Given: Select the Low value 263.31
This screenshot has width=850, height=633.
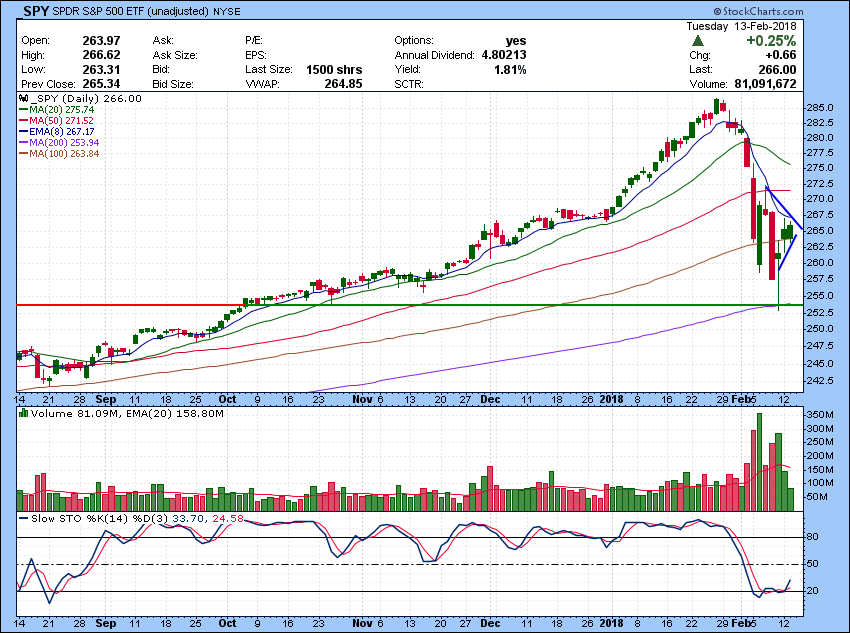Looking at the screenshot, I should (101, 69).
